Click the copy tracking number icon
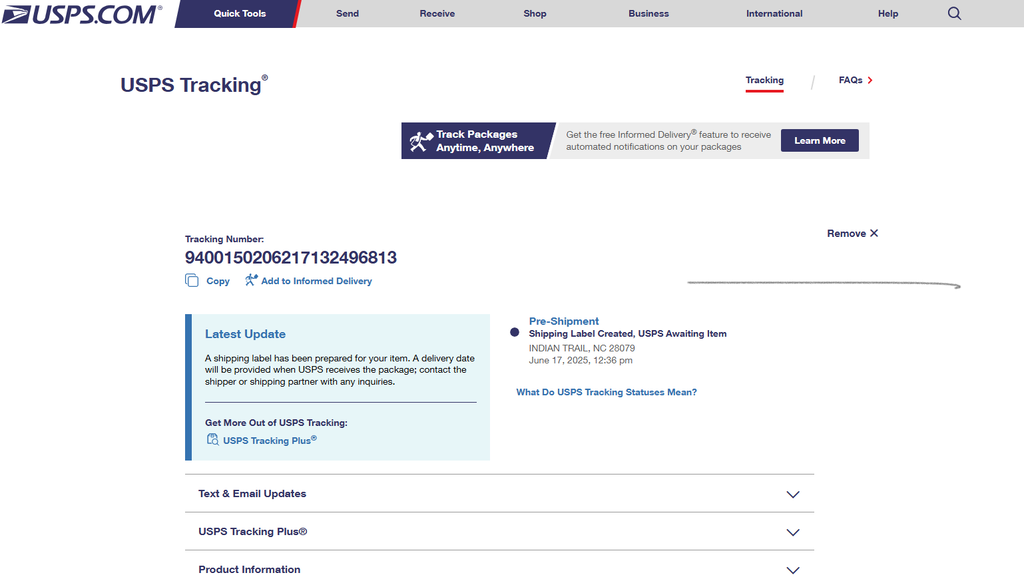 pyautogui.click(x=191, y=280)
